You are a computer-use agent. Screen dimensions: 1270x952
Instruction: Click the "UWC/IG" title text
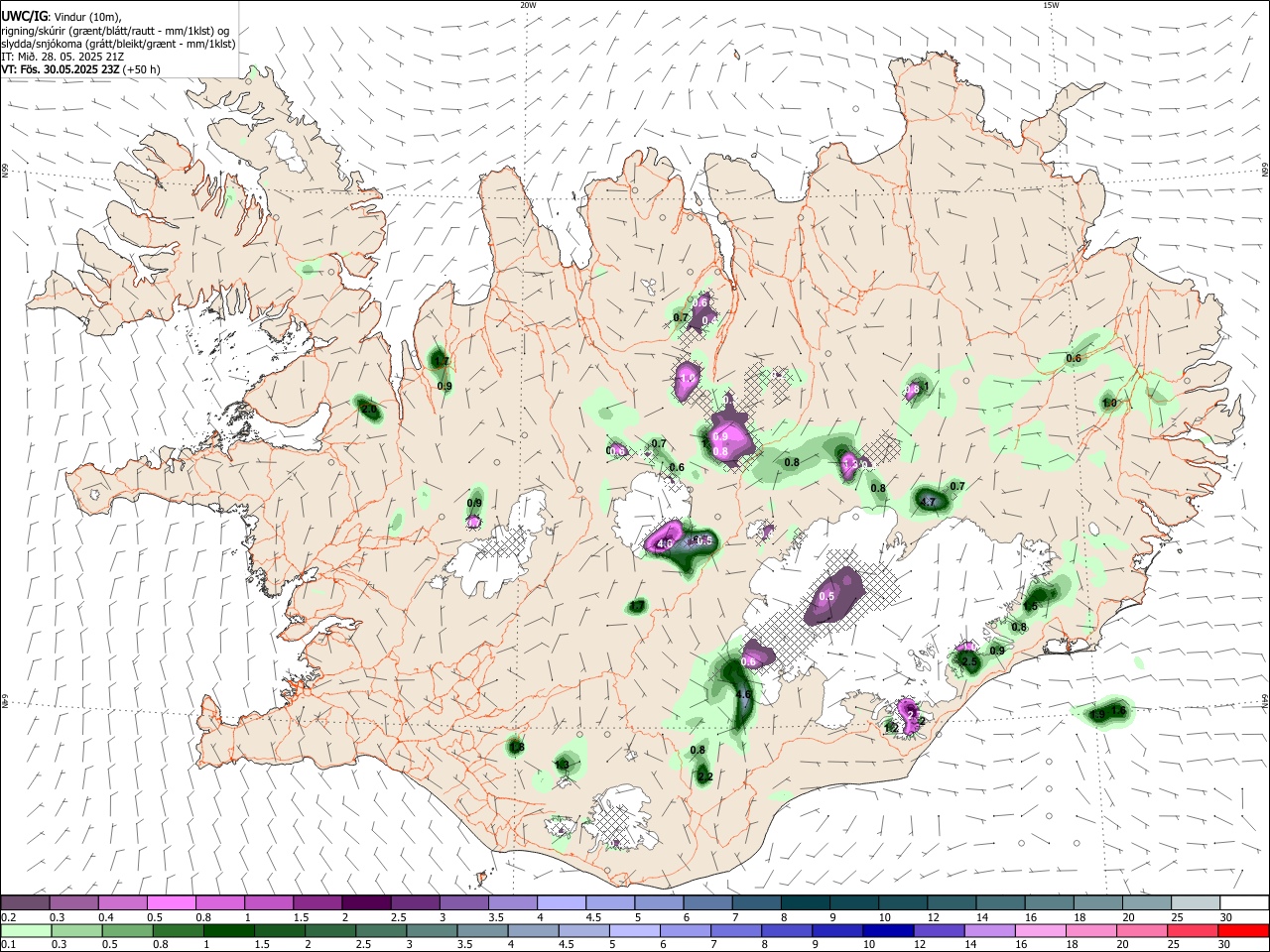(x=25, y=16)
